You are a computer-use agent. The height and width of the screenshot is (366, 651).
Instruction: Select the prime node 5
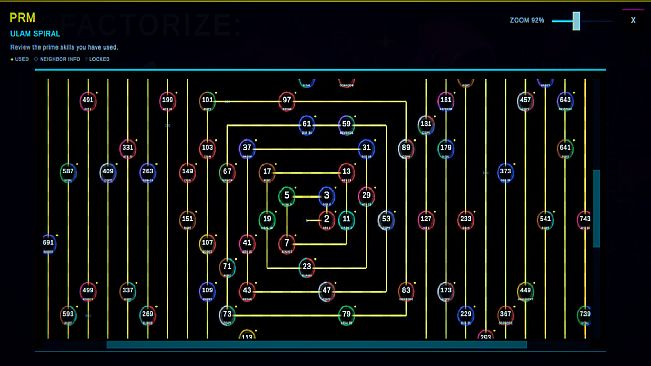click(x=286, y=196)
